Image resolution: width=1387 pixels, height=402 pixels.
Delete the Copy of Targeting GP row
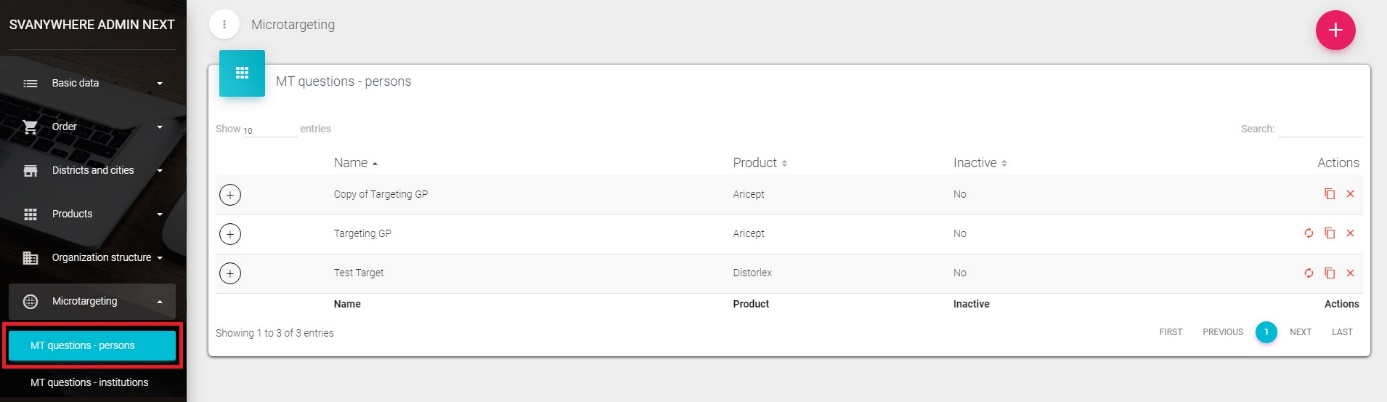pyautogui.click(x=1350, y=194)
